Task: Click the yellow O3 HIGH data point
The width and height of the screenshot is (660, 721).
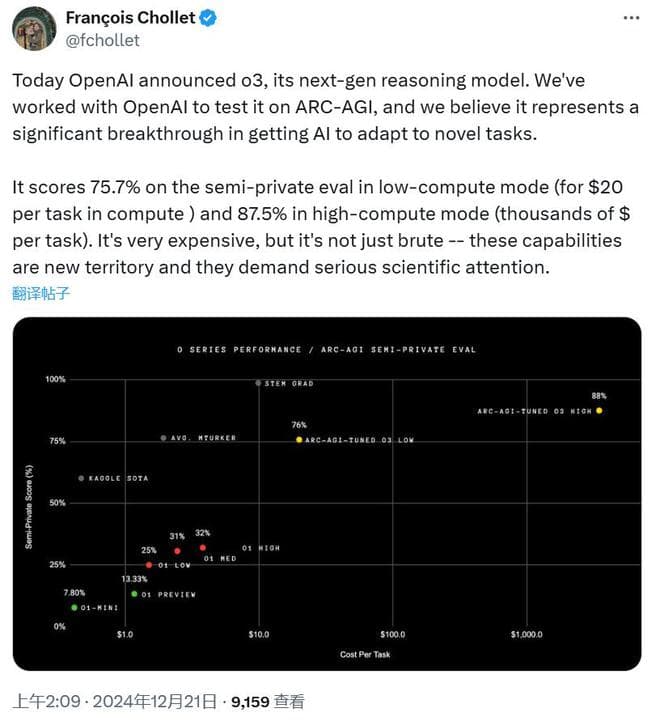Action: click(599, 411)
